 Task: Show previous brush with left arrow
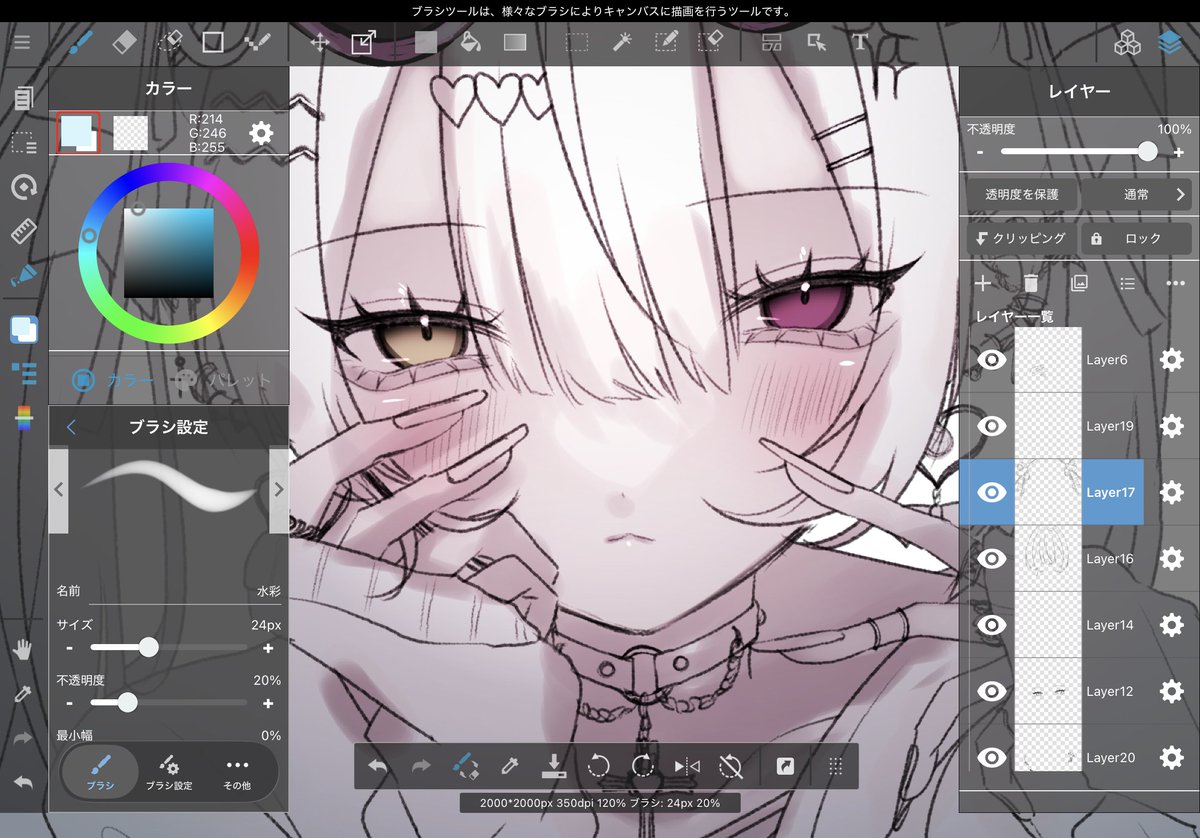[x=58, y=490]
